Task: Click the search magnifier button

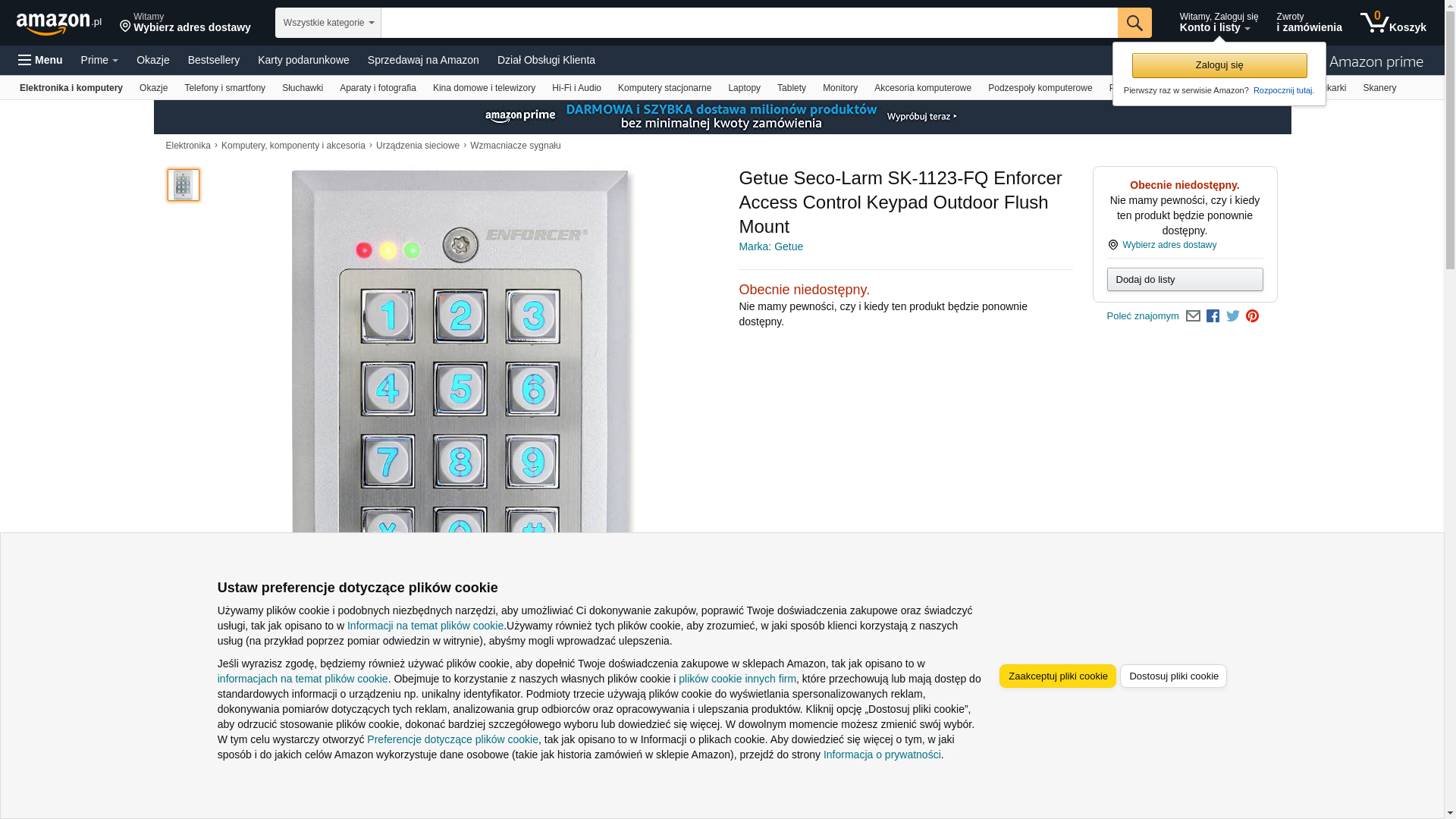Action: coord(1134,23)
